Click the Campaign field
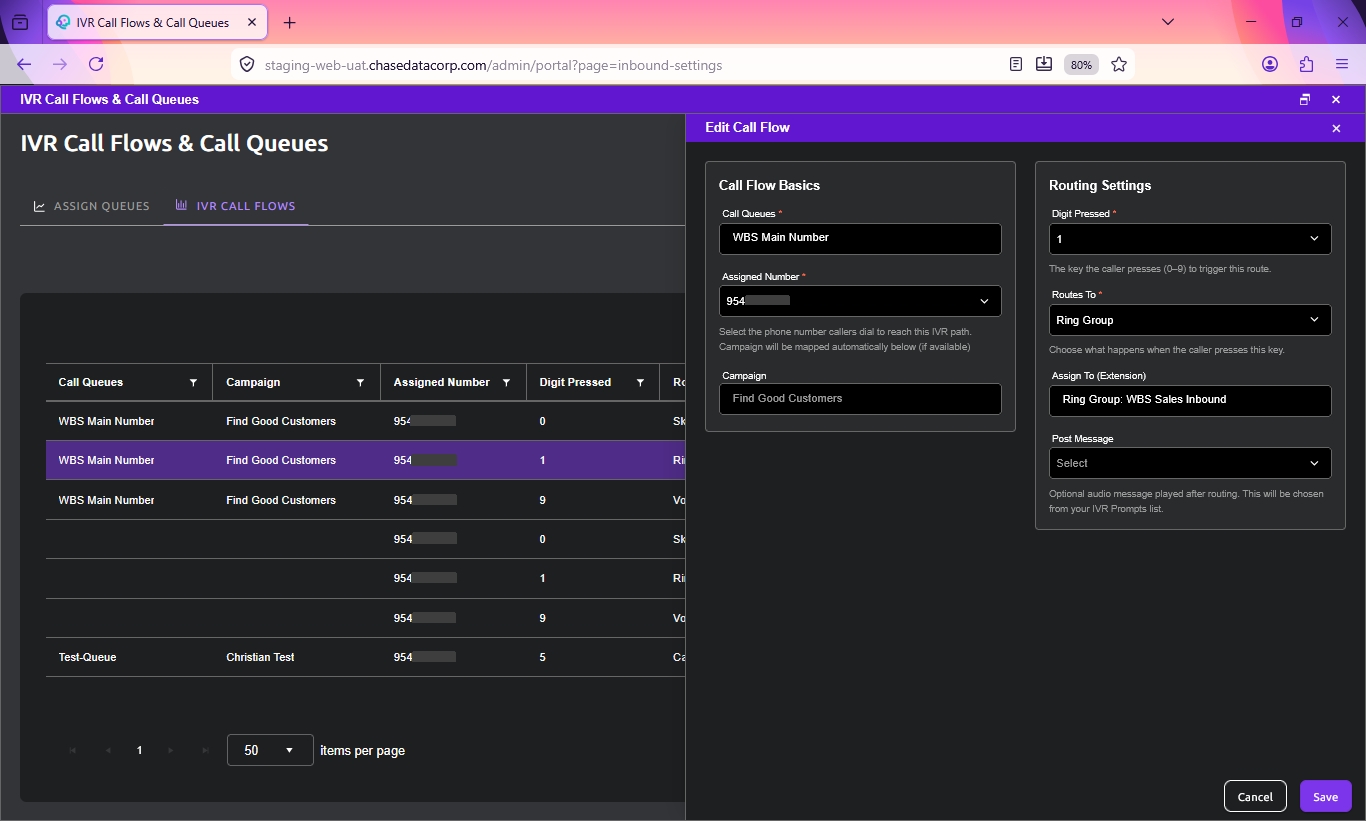Viewport: 1366px width, 821px height. 860,398
